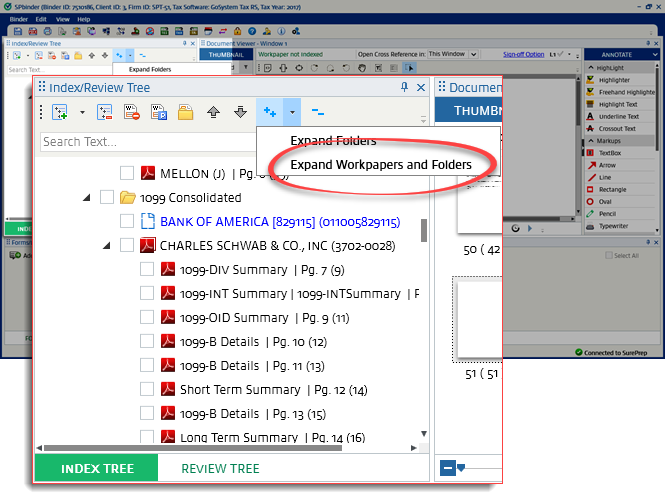The image size is (665, 499).
Task: Click the padlock icon in main toolbar
Action: pyautogui.click(x=238, y=31)
